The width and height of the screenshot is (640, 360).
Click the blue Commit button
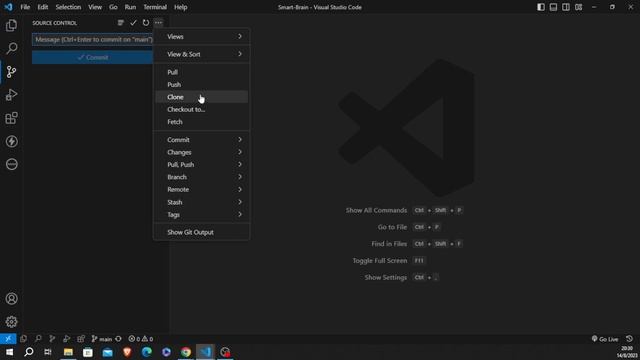pos(93,58)
